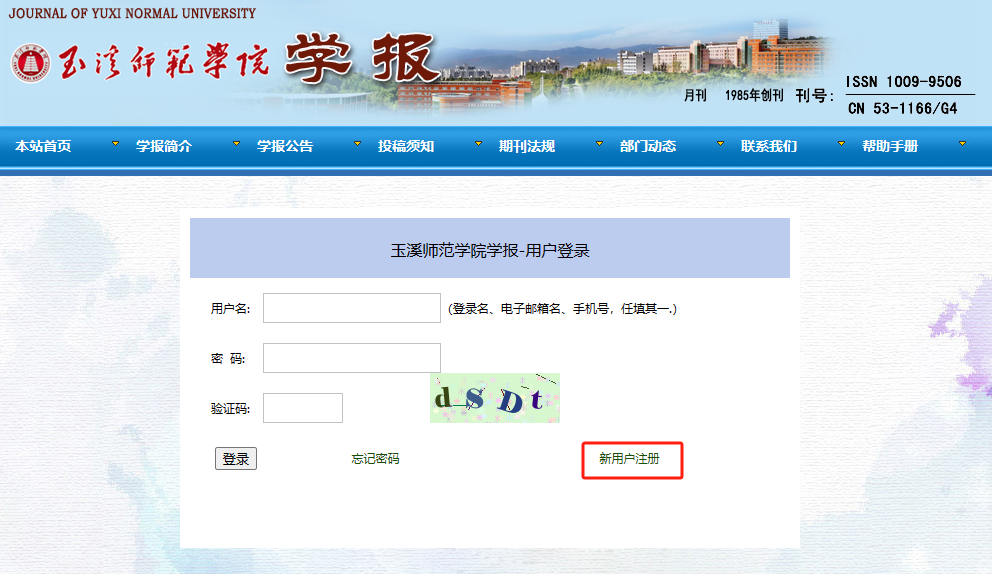Click the 登录 login button
The width and height of the screenshot is (992, 574).
(236, 458)
